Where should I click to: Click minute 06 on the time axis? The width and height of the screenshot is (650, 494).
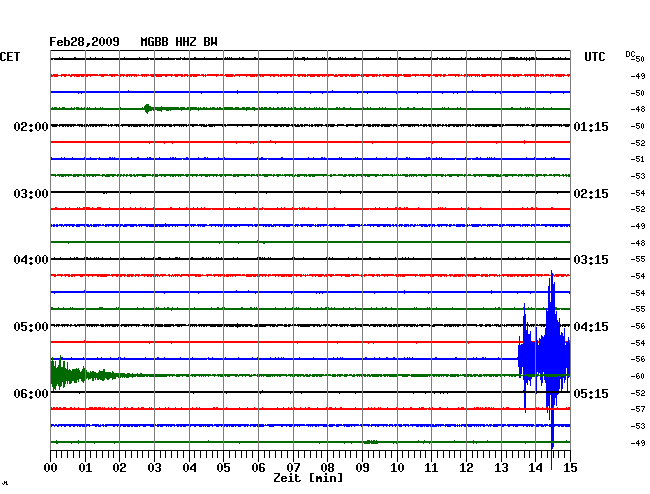[258, 467]
